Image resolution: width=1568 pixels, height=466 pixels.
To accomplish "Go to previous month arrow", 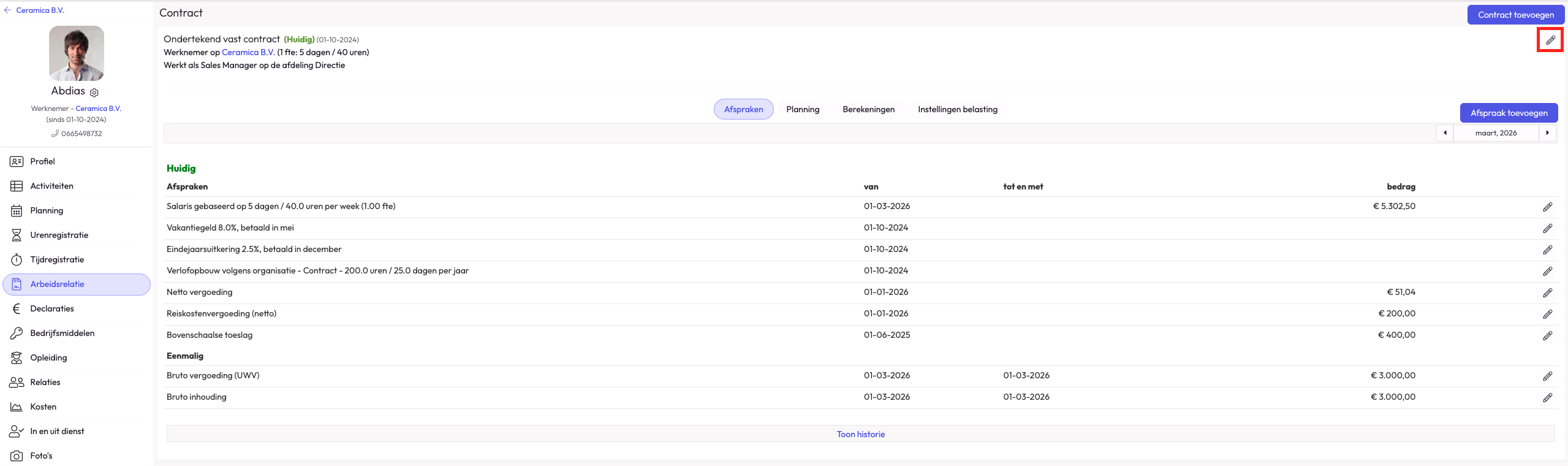I will 1445,133.
